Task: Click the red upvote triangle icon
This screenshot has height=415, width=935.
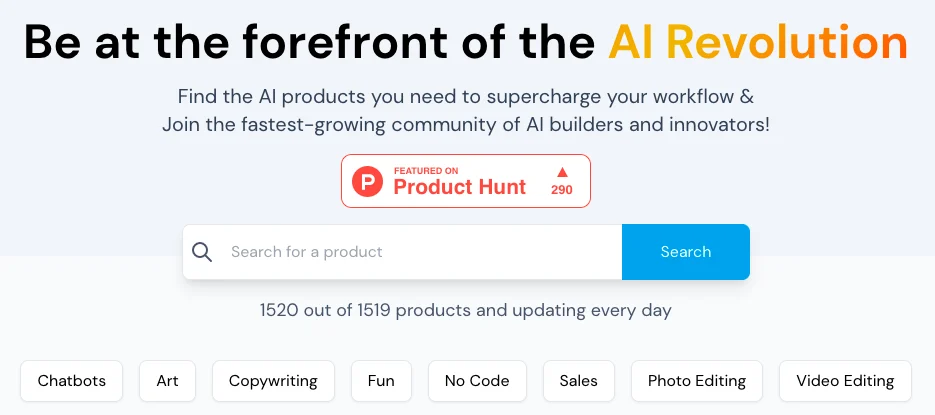Action: (562, 172)
